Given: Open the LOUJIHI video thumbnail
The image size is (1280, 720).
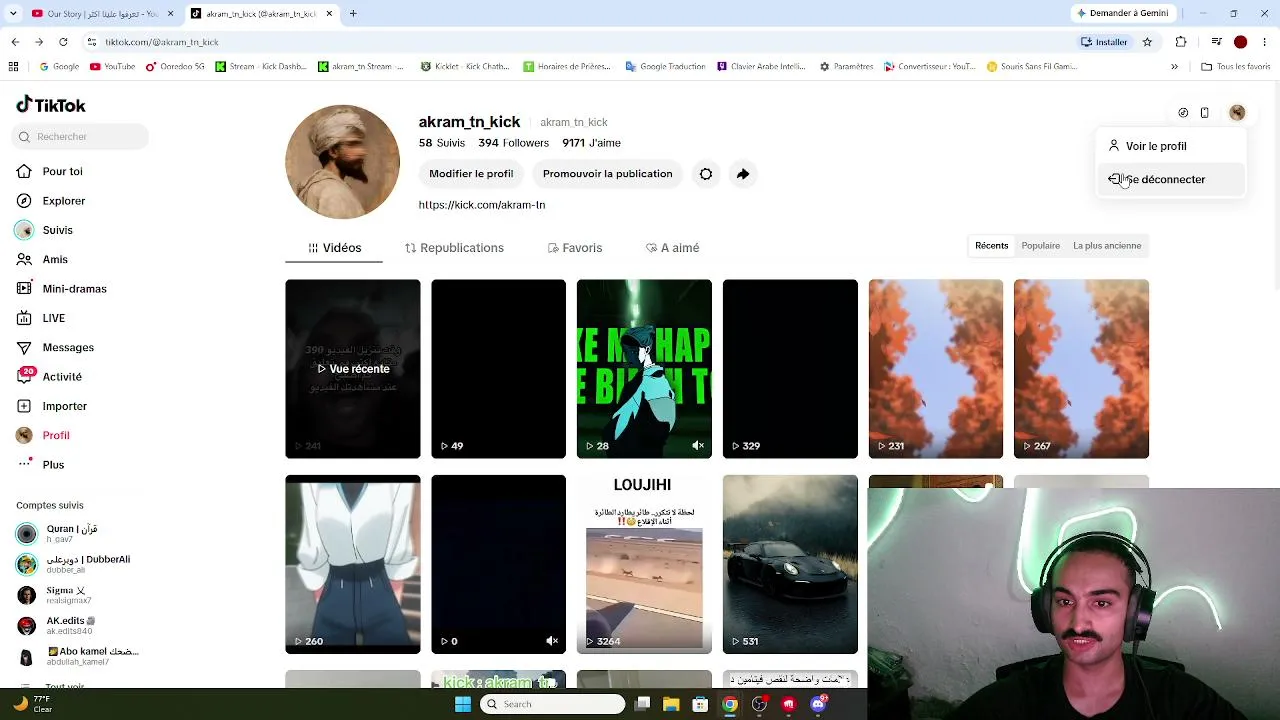Looking at the screenshot, I should tap(644, 564).
